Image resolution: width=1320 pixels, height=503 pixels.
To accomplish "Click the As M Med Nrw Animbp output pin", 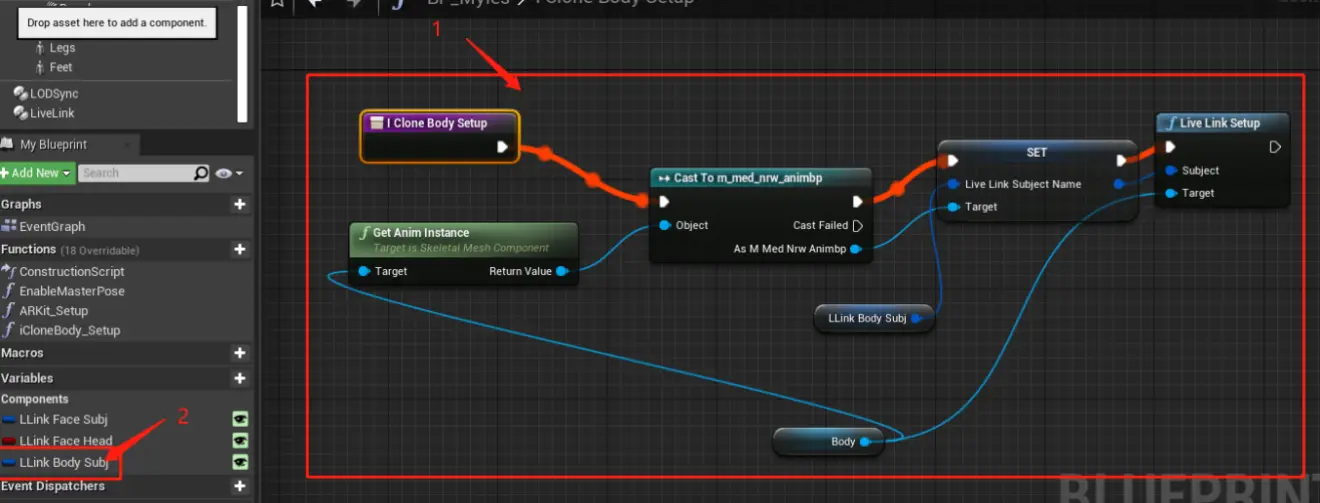I will [856, 249].
